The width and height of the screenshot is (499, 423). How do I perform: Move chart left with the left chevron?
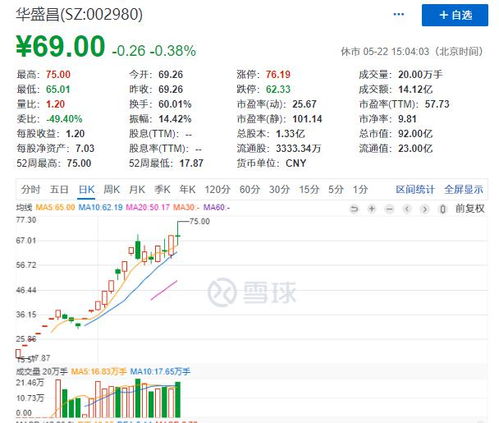[x=407, y=209]
